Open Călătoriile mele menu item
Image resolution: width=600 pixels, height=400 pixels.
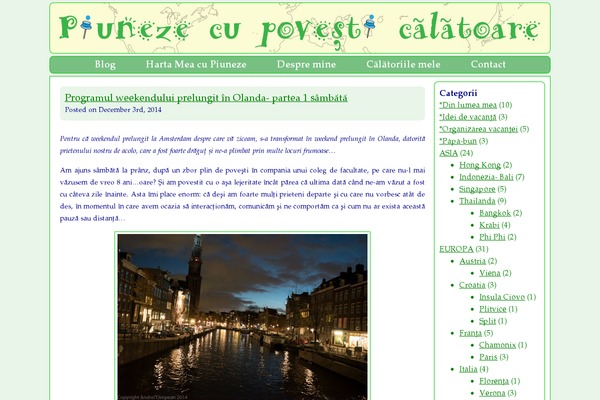(403, 64)
